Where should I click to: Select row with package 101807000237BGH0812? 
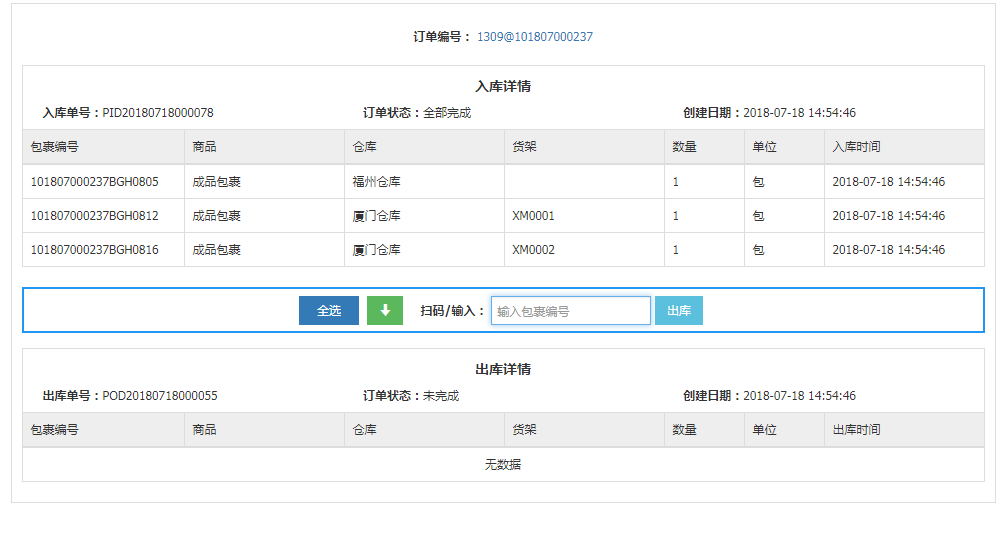click(95, 216)
